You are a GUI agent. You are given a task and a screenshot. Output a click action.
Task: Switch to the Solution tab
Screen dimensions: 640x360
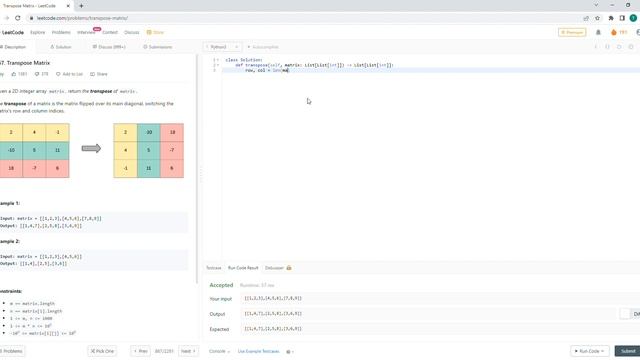click(x=61, y=47)
